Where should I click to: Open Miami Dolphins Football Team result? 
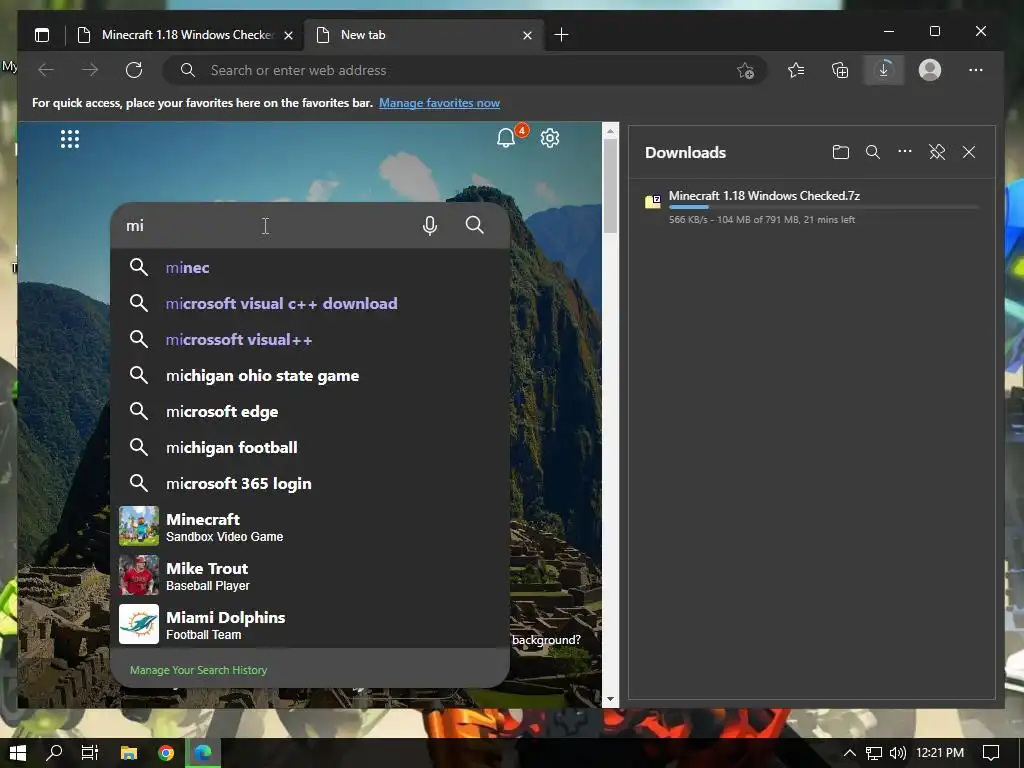pyautogui.click(x=310, y=624)
